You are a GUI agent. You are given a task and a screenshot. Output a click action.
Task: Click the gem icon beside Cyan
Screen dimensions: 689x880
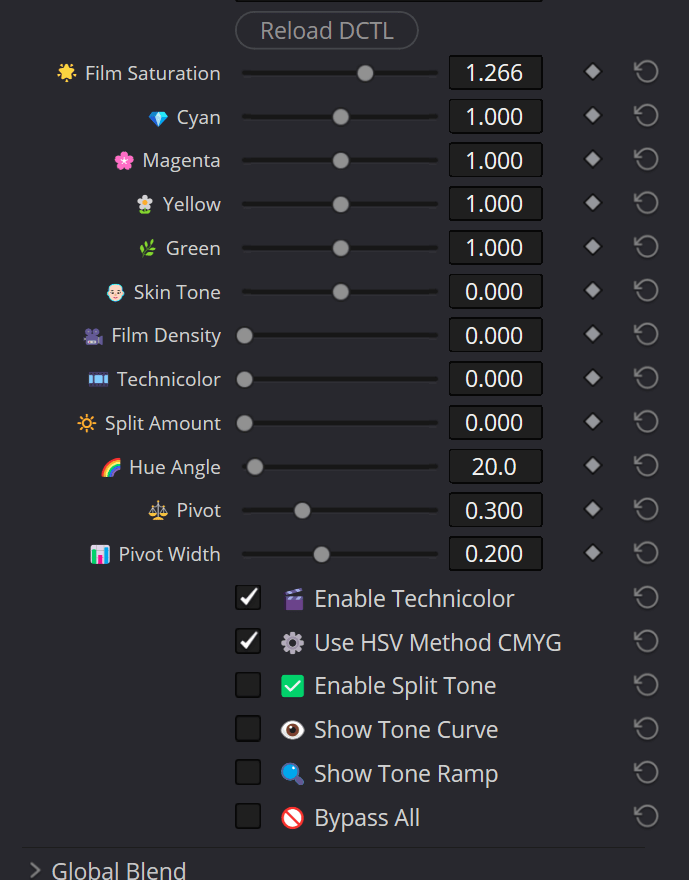pos(157,116)
